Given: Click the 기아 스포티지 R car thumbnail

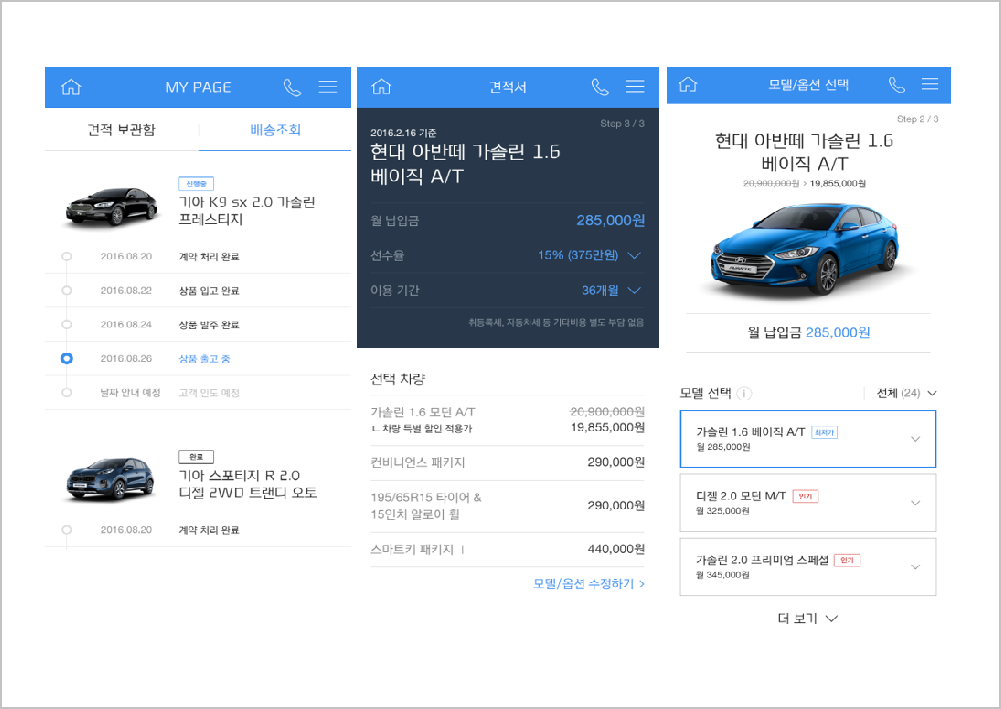Looking at the screenshot, I should (x=110, y=479).
